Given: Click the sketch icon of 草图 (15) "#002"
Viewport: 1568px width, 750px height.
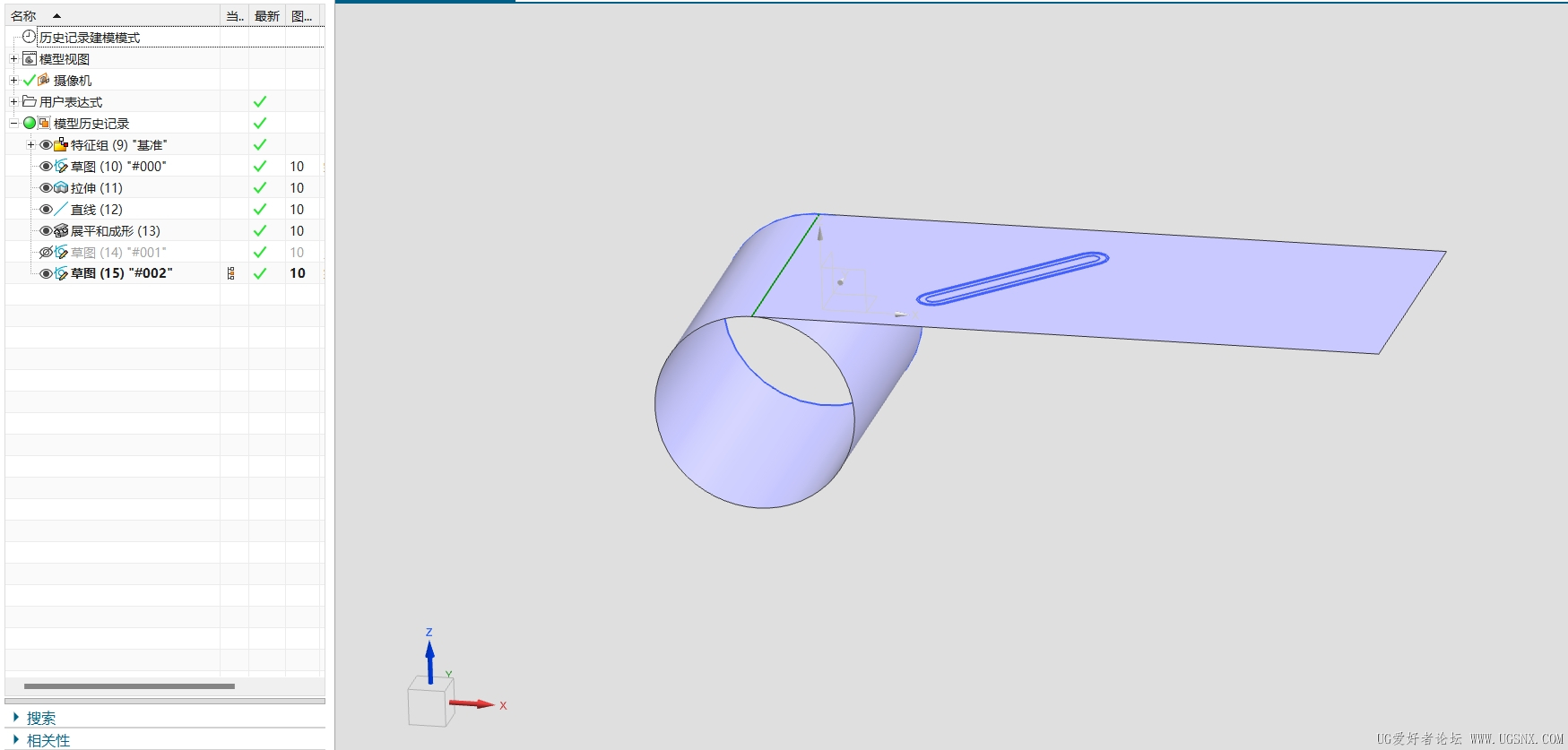Looking at the screenshot, I should pyautogui.click(x=61, y=273).
